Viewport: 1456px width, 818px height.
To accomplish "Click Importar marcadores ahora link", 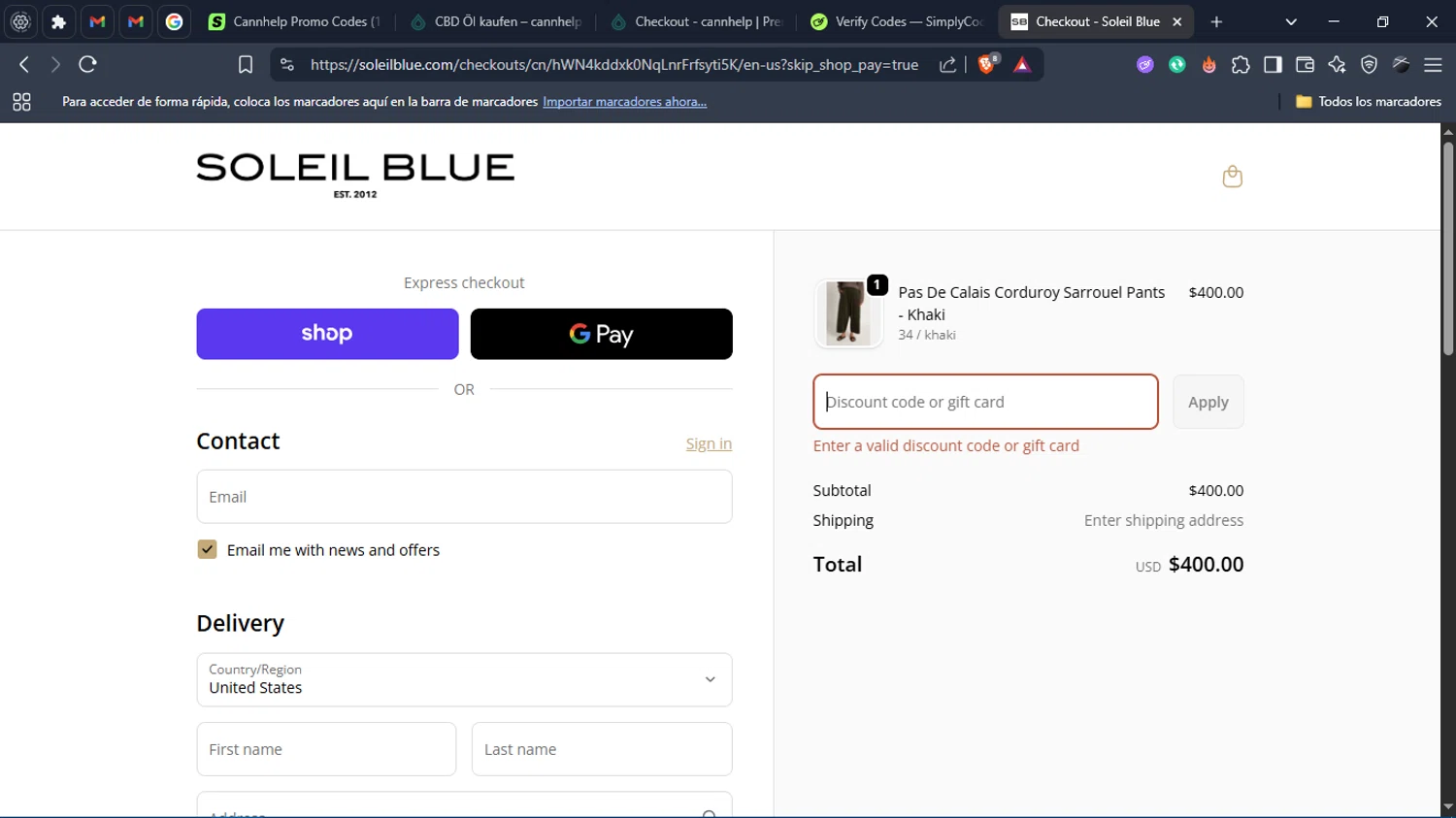I will (x=624, y=102).
